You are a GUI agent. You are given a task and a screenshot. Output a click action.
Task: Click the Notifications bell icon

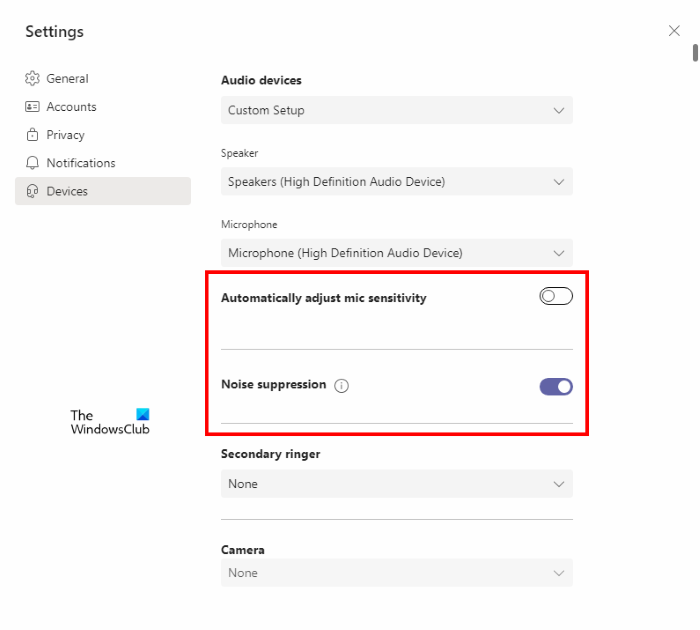32,163
